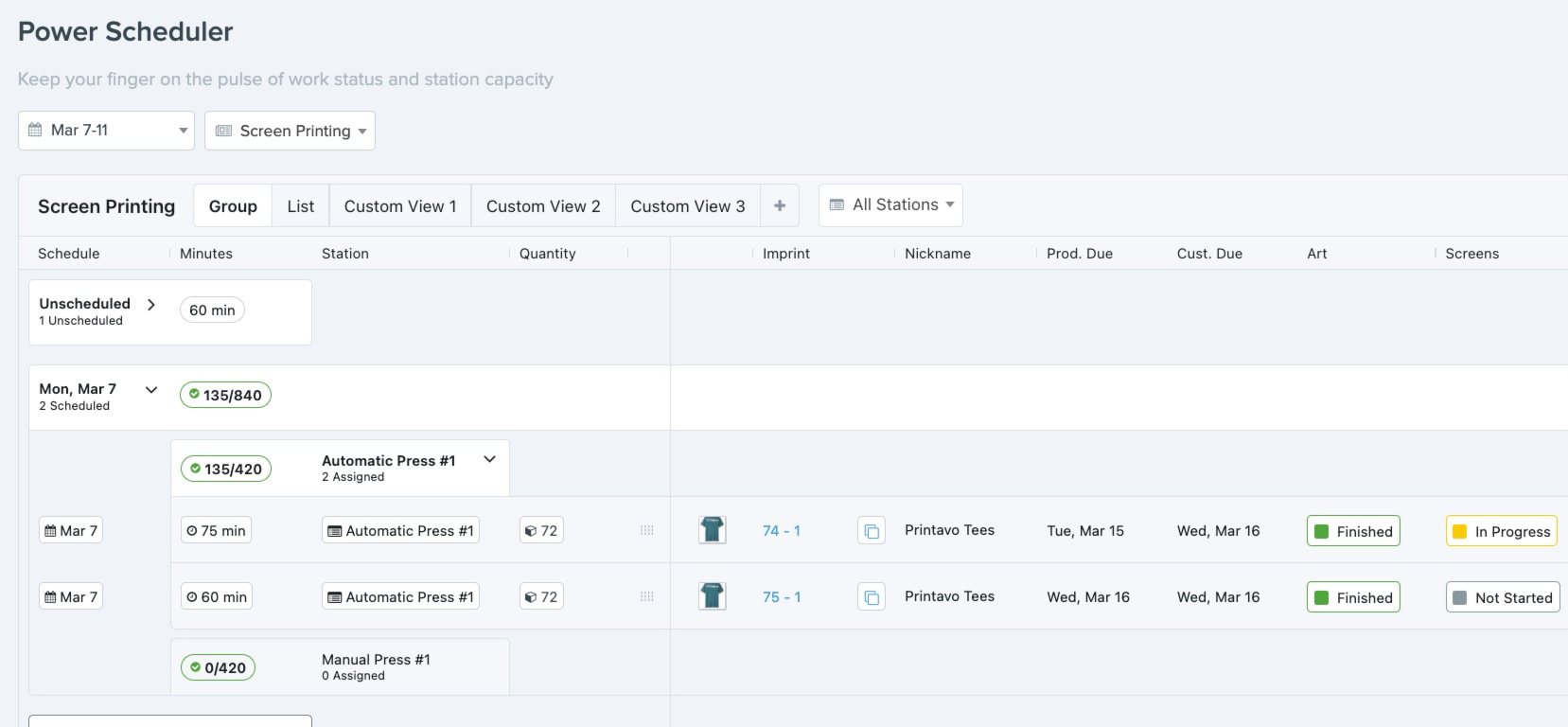Click the copy icon beside imprint 74 - 1
The height and width of the screenshot is (727, 1568).
[x=872, y=531]
